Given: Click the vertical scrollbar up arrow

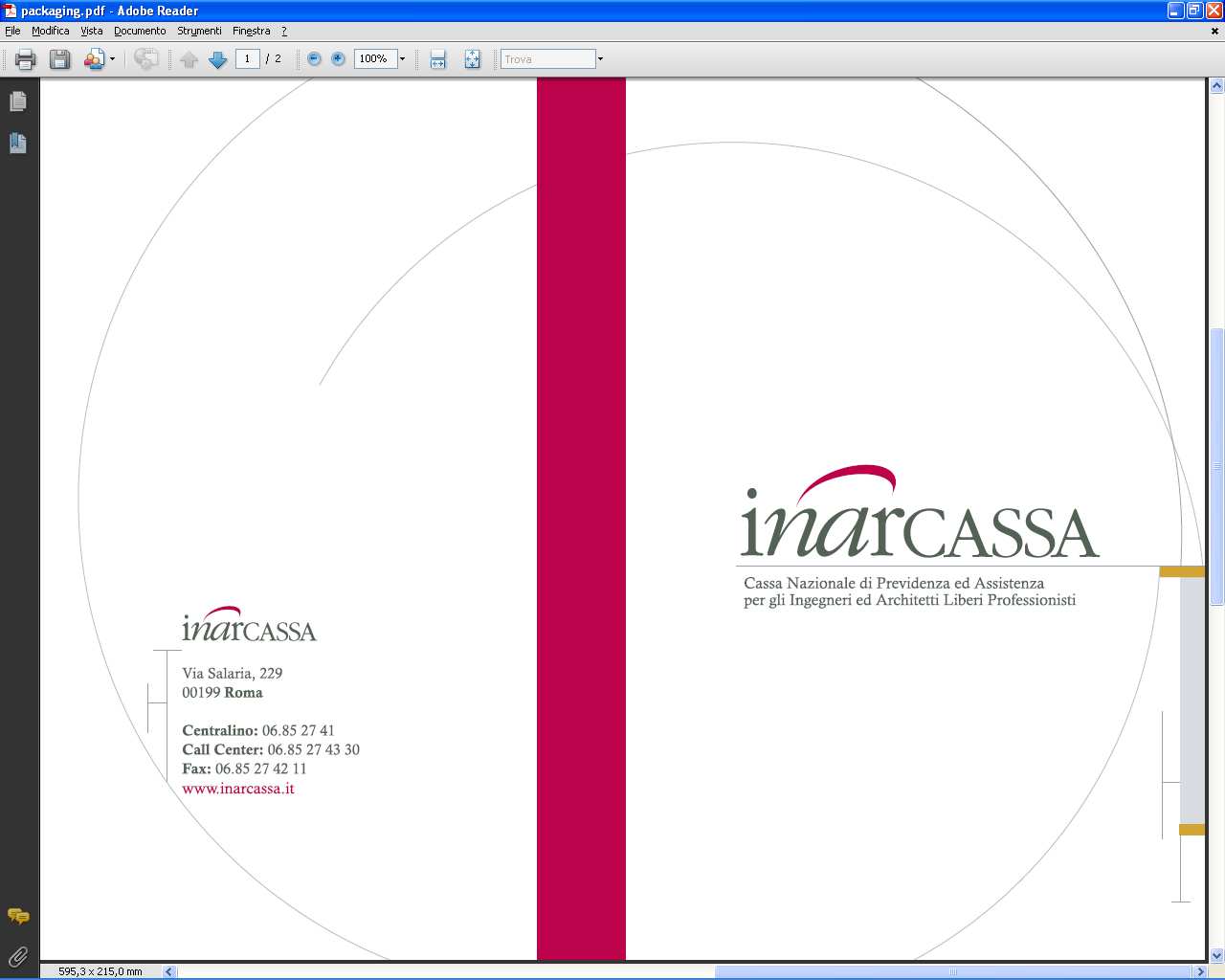Looking at the screenshot, I should pos(1216,86).
